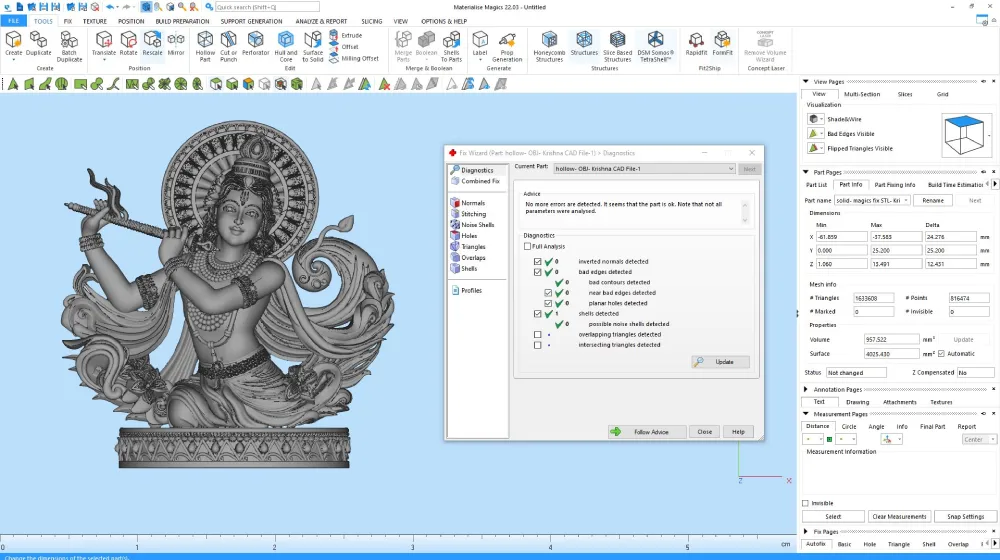The height and width of the screenshot is (560, 1000).
Task: Open Slice Based Structures tool
Action: pyautogui.click(x=617, y=47)
